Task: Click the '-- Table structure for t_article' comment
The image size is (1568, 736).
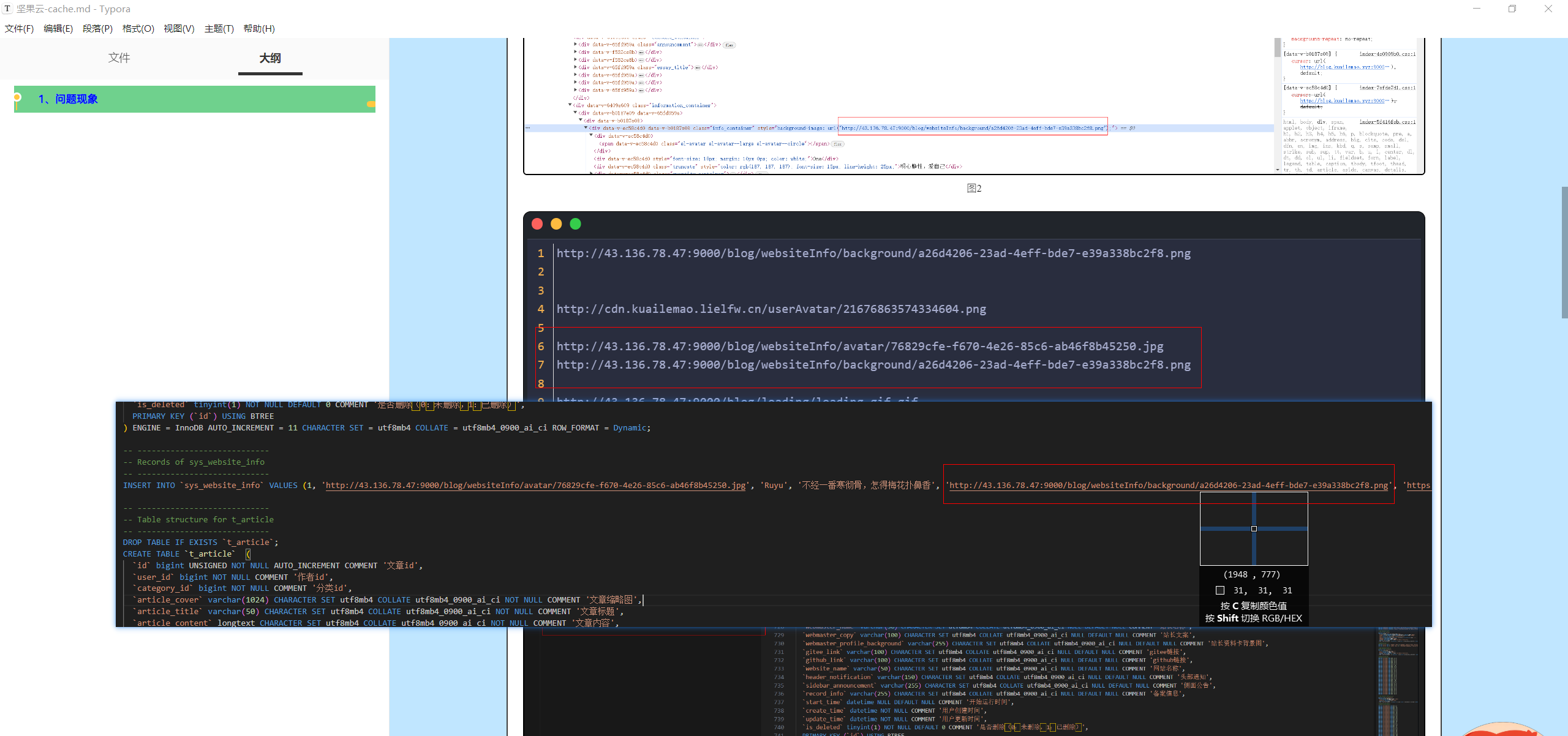Action: point(198,520)
